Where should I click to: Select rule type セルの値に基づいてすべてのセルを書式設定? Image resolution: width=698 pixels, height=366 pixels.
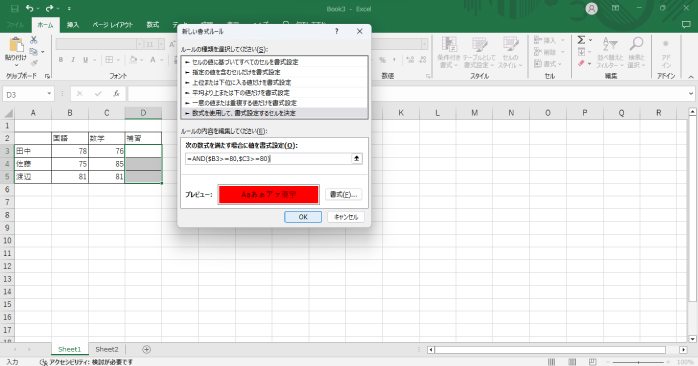pos(274,62)
